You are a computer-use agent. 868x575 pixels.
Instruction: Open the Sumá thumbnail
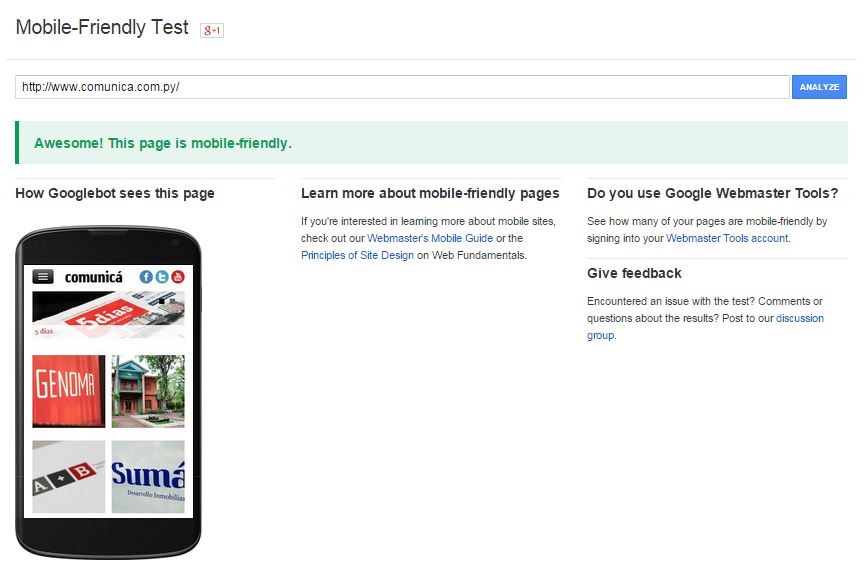148,476
